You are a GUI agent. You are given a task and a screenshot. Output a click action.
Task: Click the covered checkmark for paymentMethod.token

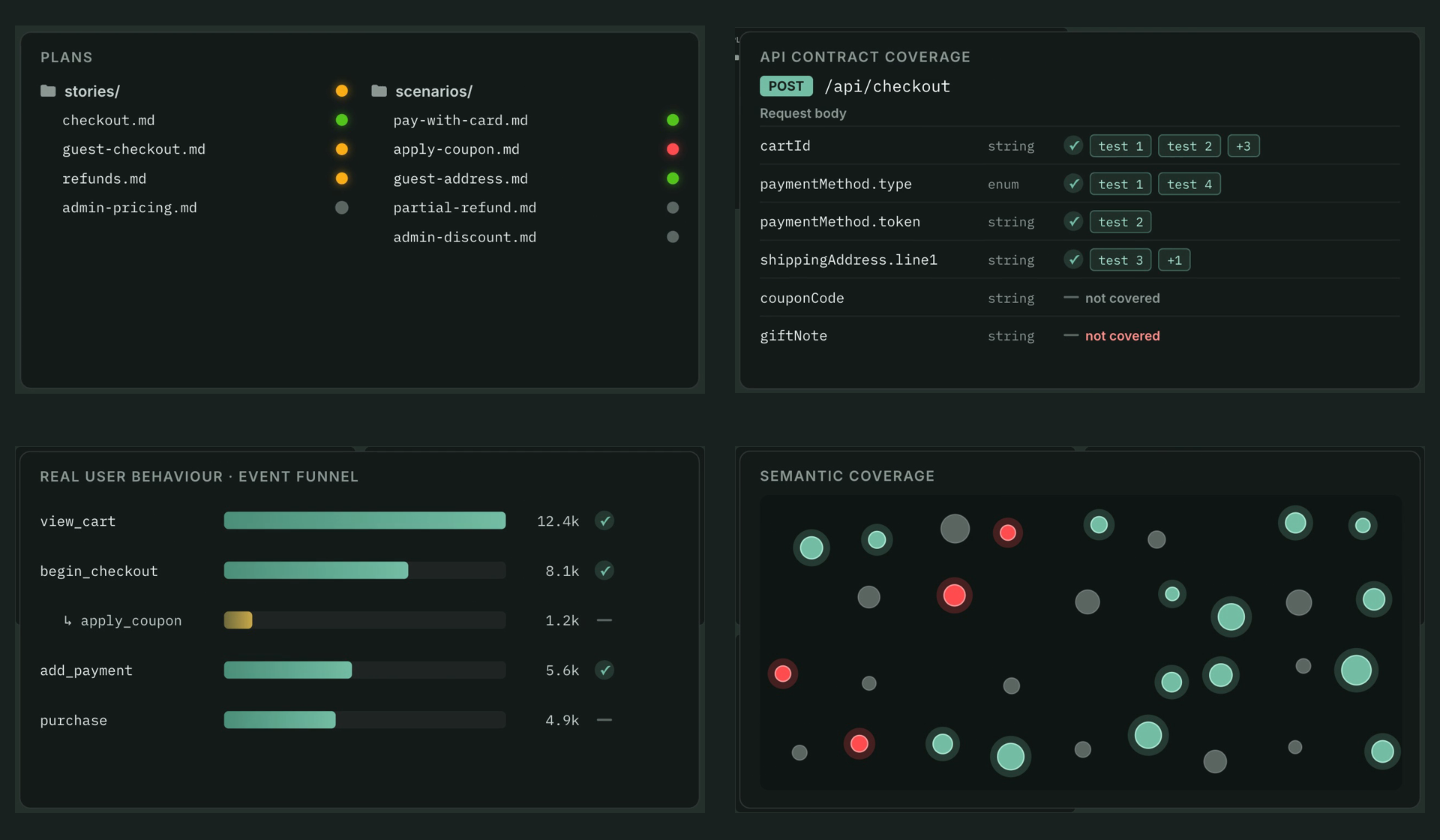(x=1073, y=221)
